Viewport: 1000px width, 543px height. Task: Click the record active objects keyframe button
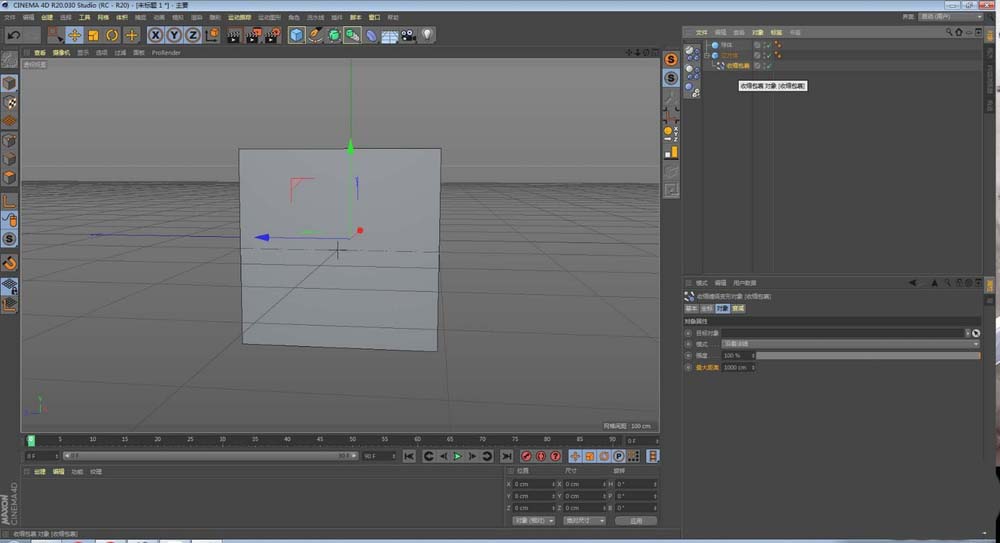click(526, 456)
